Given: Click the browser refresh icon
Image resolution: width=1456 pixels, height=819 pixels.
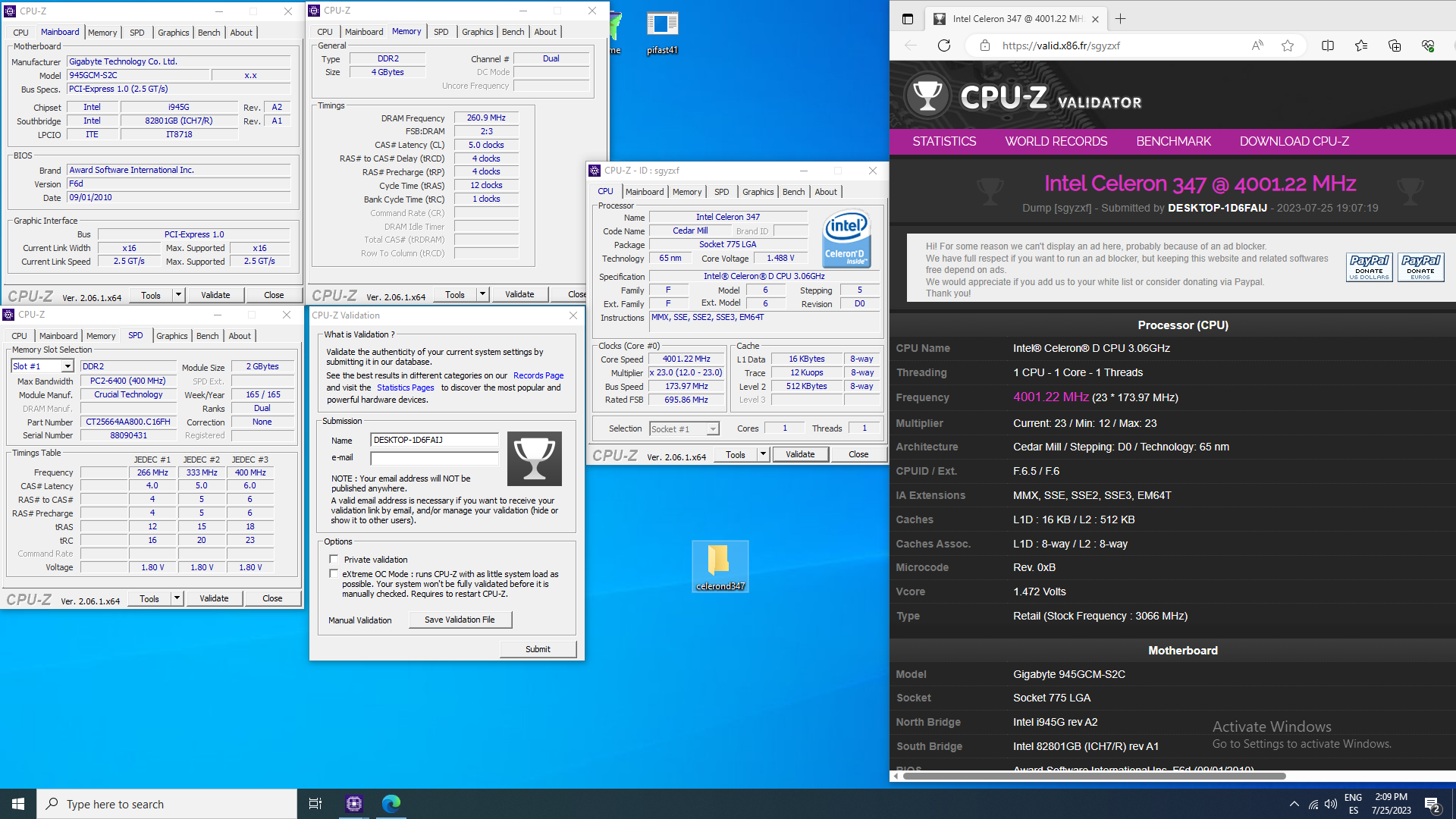Looking at the screenshot, I should (944, 45).
